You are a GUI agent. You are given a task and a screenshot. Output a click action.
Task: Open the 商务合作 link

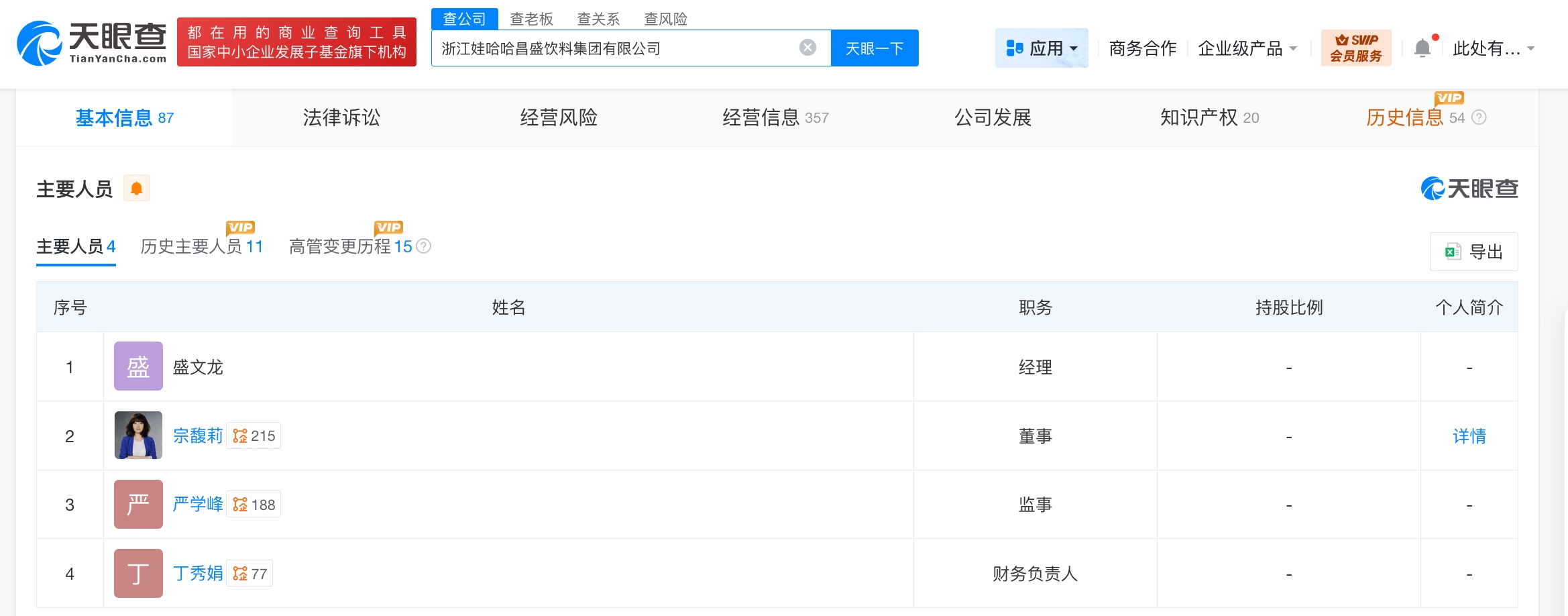pyautogui.click(x=1143, y=48)
